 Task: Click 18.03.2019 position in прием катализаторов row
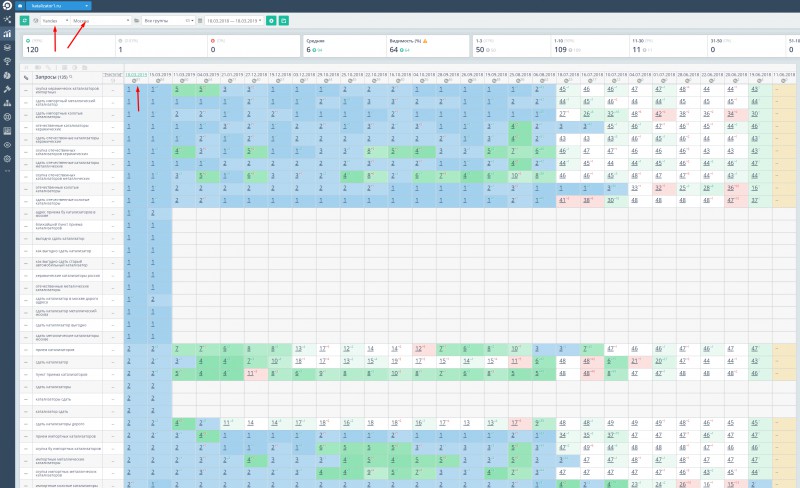[x=129, y=349]
